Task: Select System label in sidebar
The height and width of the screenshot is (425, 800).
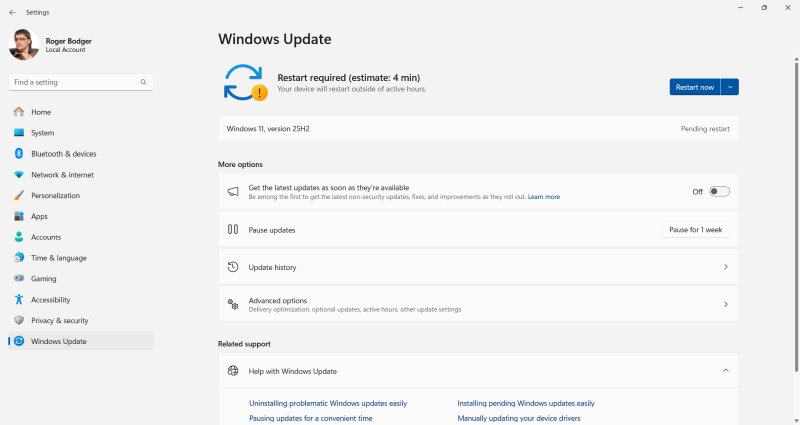Action: [x=42, y=133]
